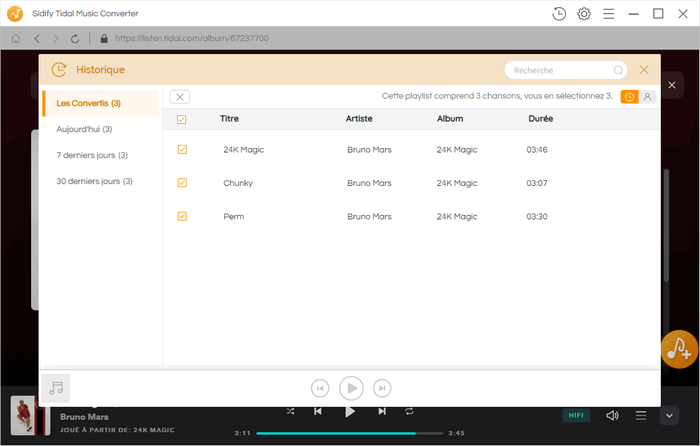Expand the player with bottom-right chevron
Image resolution: width=700 pixels, height=446 pixels.
point(669,415)
